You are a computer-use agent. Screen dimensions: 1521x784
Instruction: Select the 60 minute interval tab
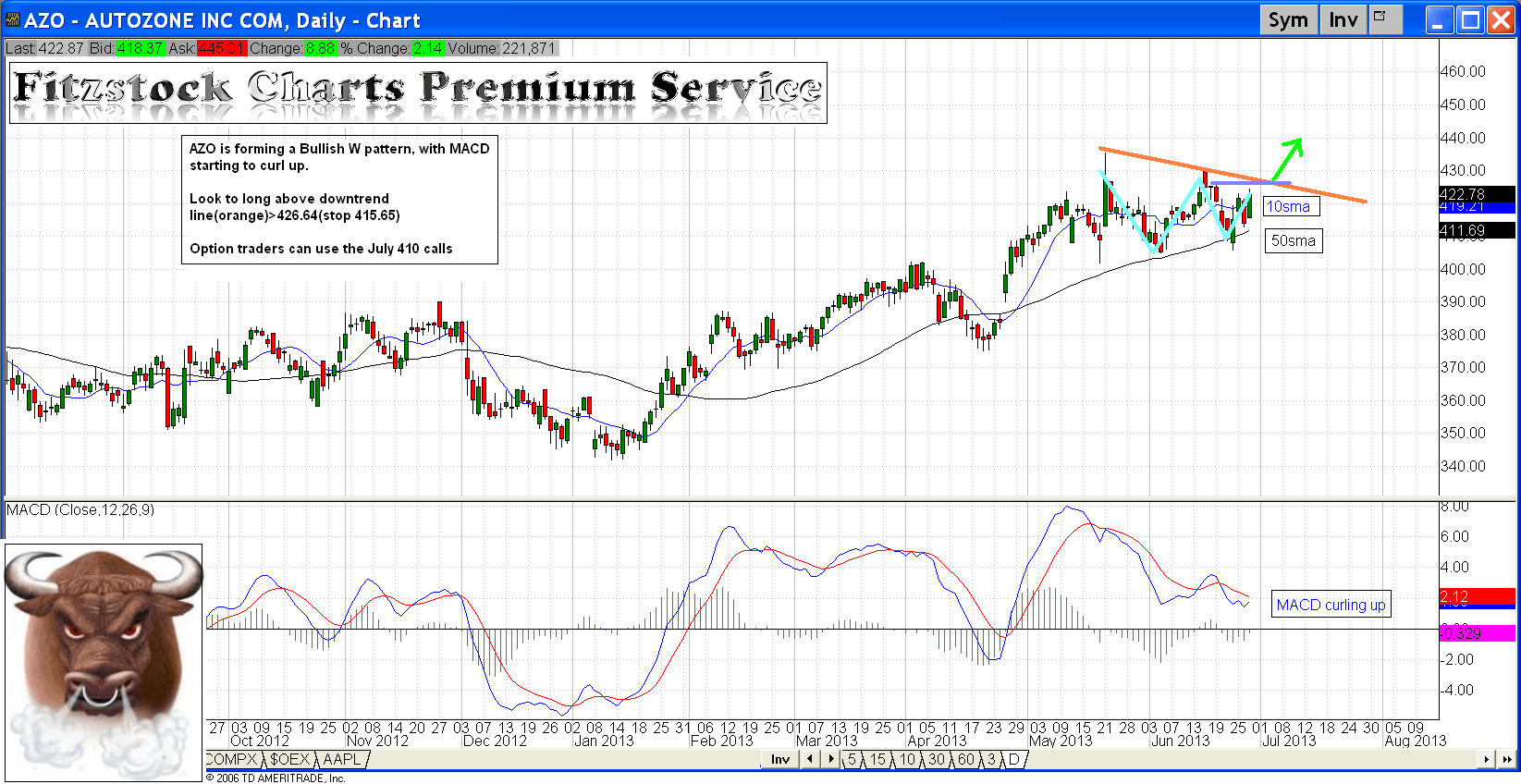point(965,759)
